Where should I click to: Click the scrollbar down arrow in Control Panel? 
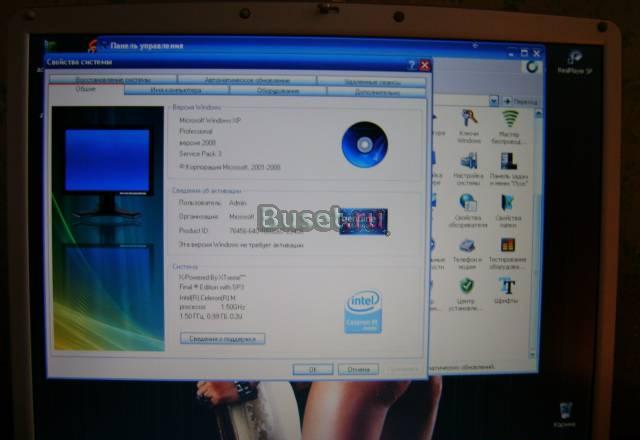click(x=532, y=355)
